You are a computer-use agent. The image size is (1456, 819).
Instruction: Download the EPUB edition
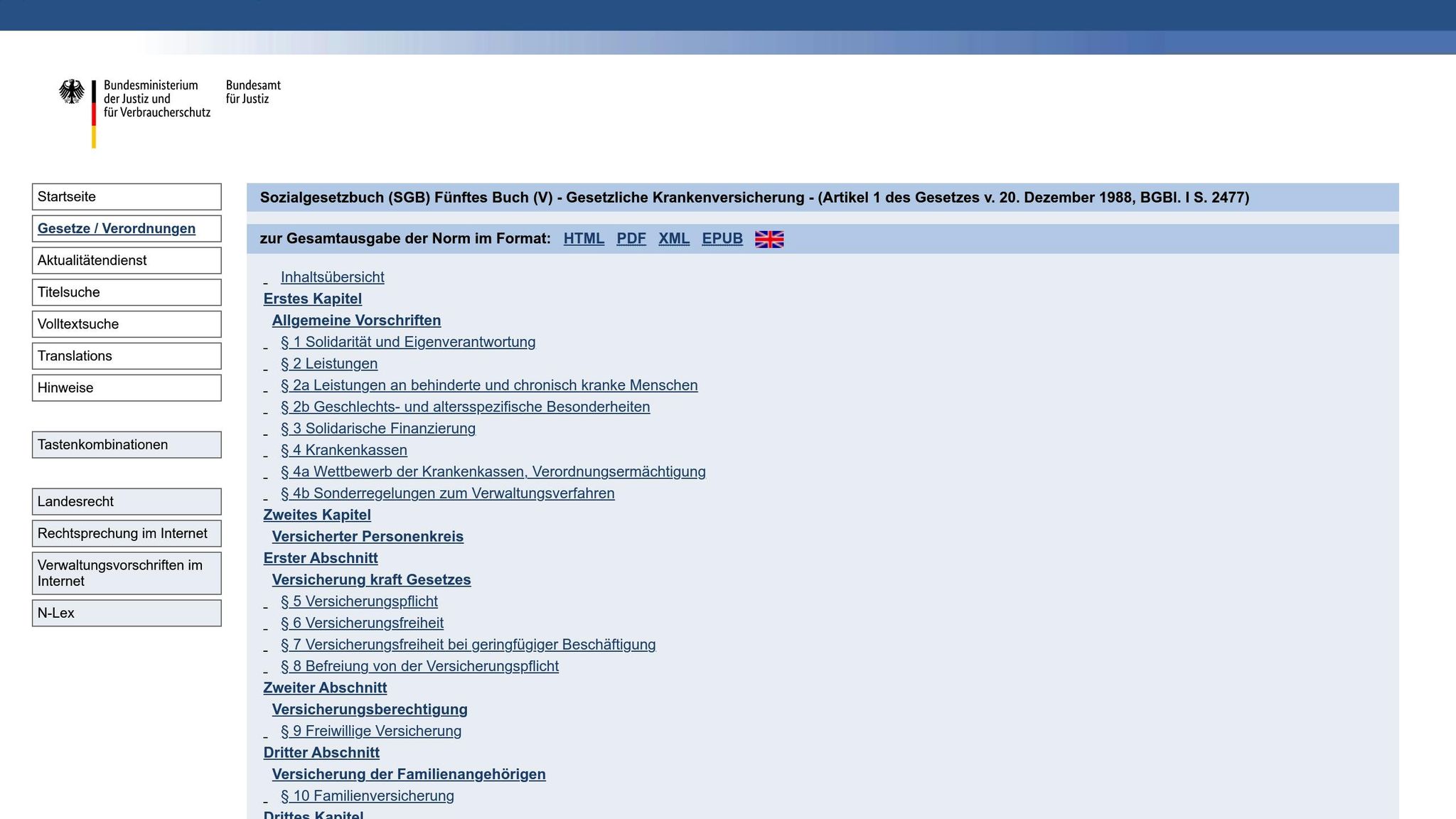(x=722, y=239)
